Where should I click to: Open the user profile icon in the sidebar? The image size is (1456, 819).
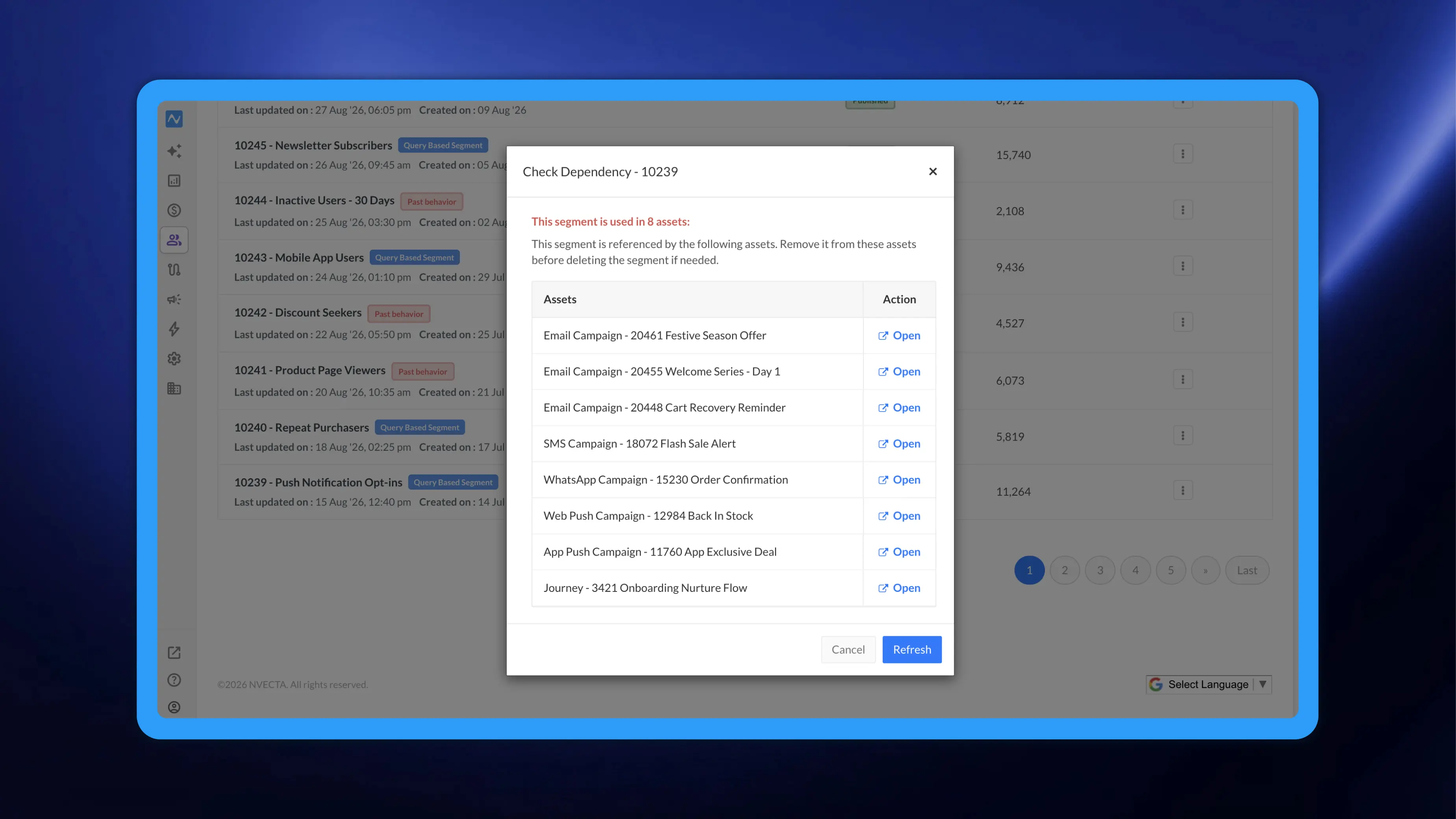pos(174,707)
